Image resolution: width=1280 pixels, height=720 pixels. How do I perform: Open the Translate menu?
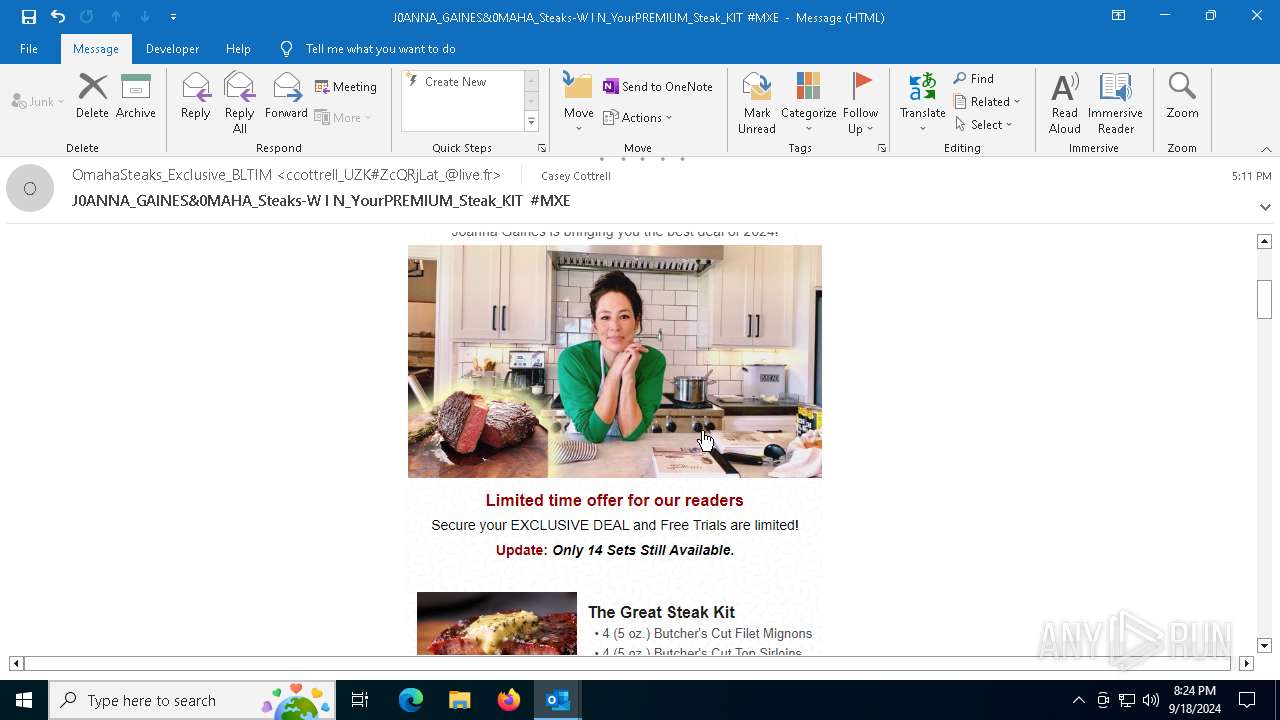coord(922,103)
